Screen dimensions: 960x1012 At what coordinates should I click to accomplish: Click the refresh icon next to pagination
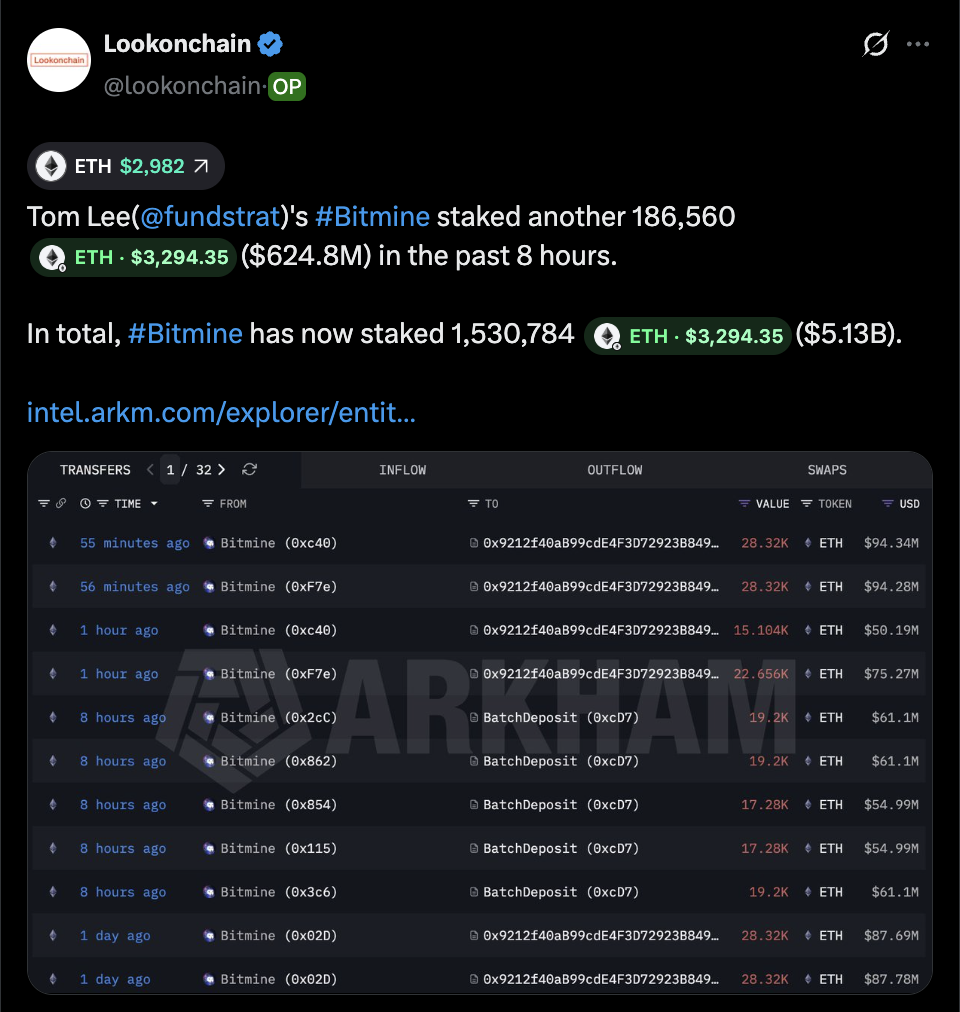[249, 470]
